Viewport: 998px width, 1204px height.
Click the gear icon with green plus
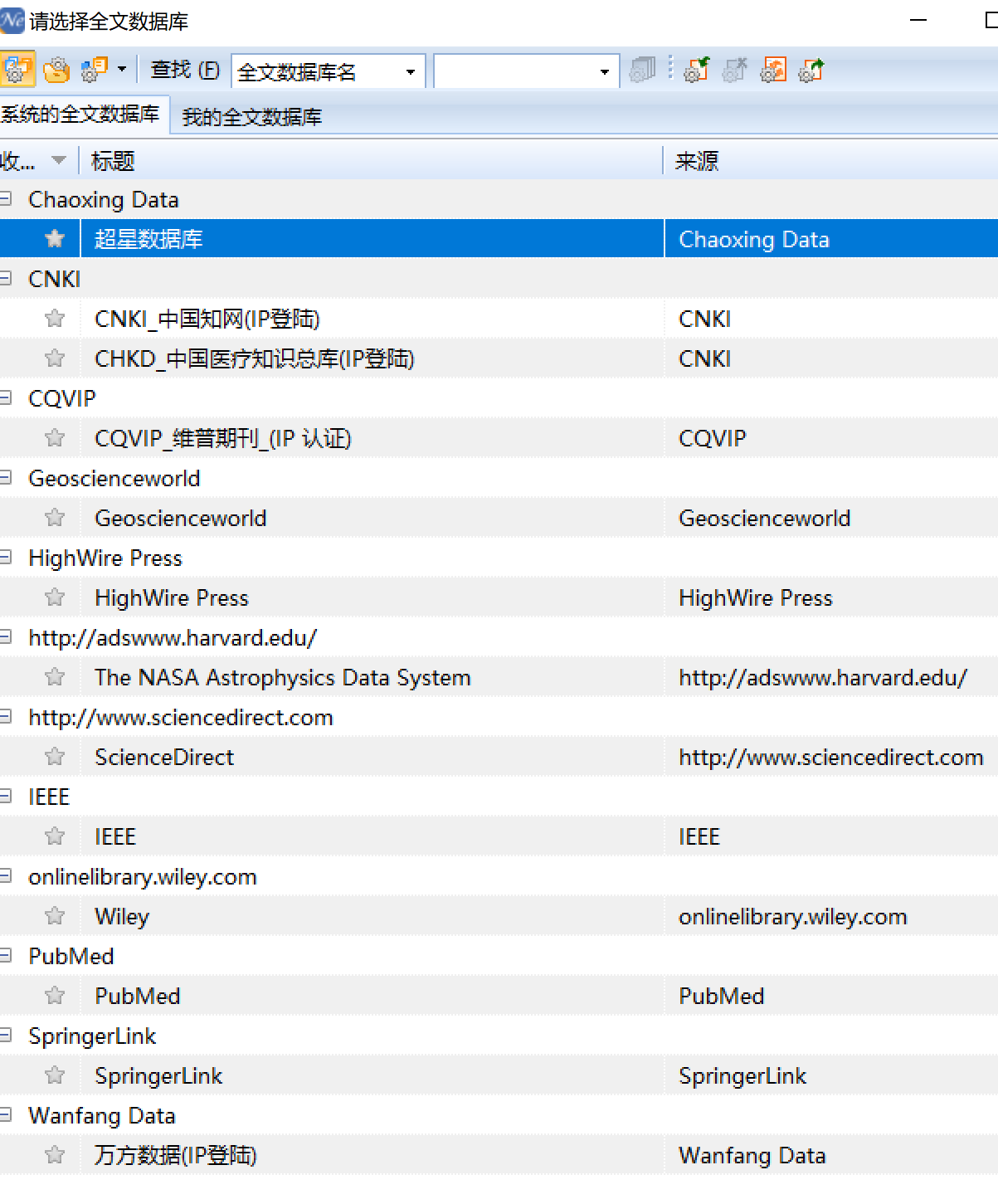696,71
